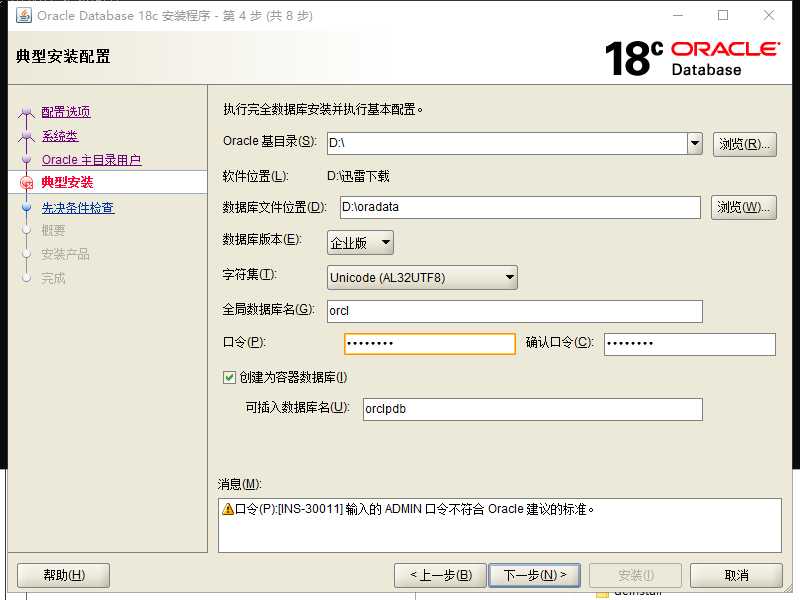800x600 pixels.
Task: Jump to the 先决条件检查 step
Action: [78, 208]
